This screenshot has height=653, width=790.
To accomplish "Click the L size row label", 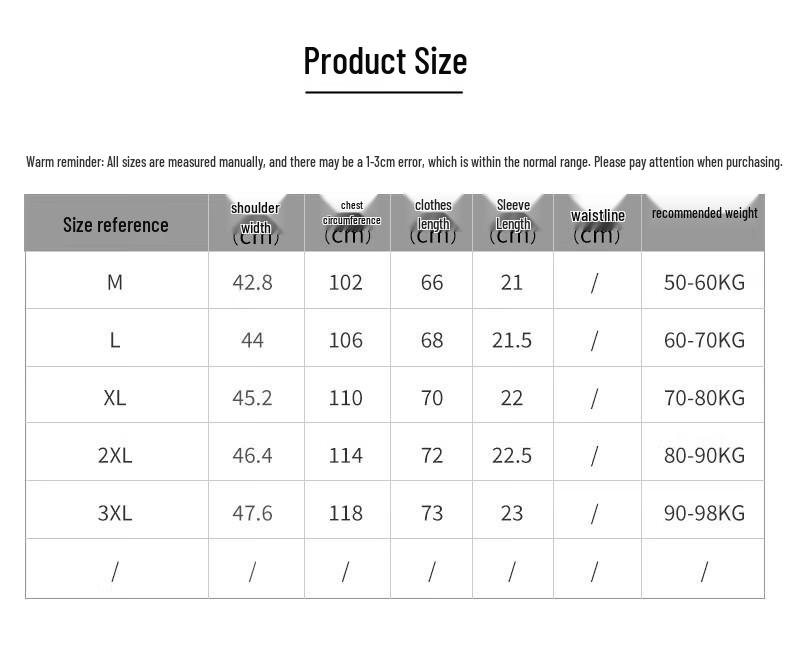I will point(115,340).
